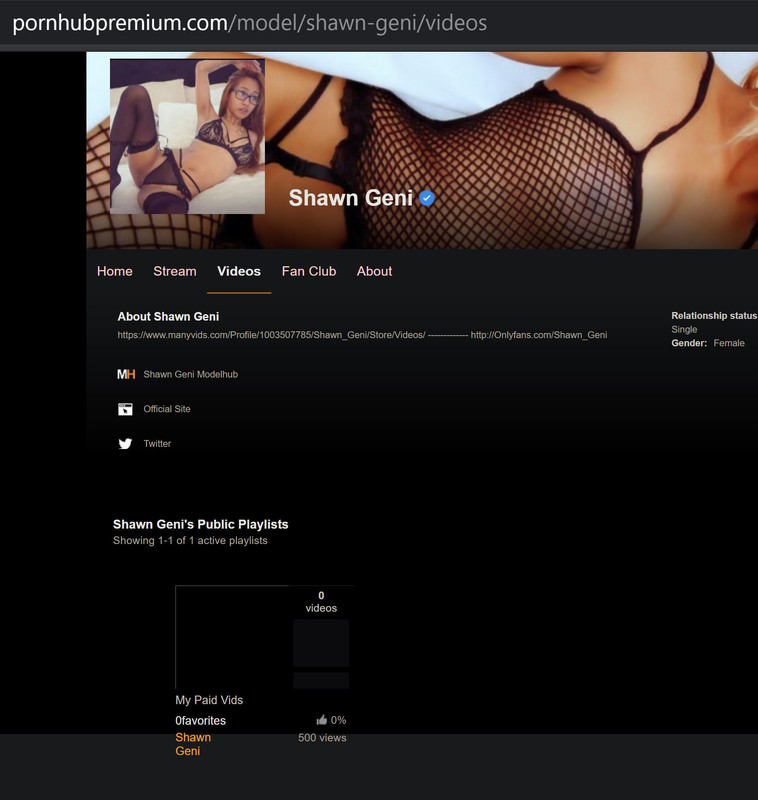Open the manyvids.com store URL
This screenshot has width=758, height=800.
tap(271, 335)
